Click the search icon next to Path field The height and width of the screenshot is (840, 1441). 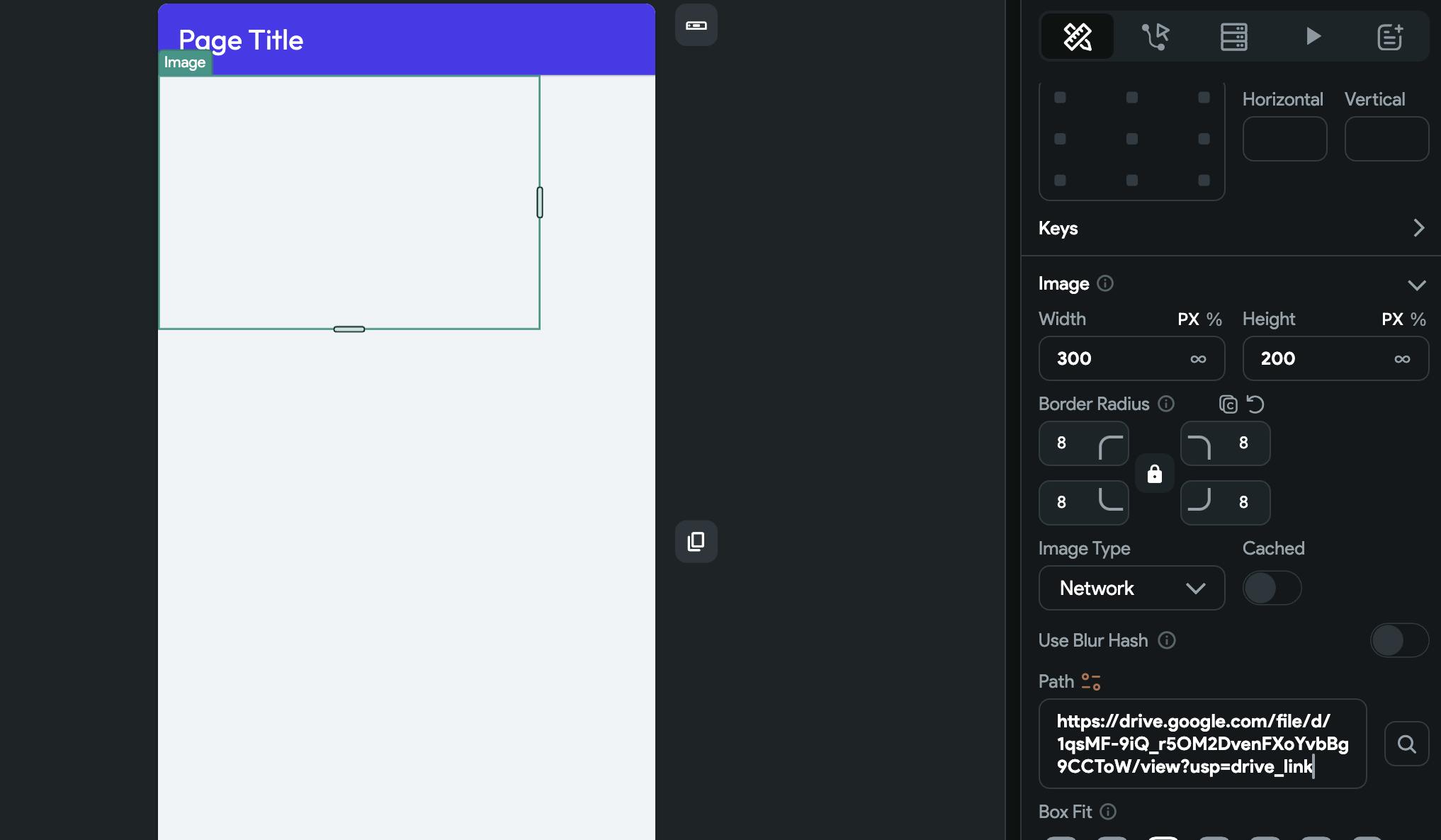tap(1408, 743)
